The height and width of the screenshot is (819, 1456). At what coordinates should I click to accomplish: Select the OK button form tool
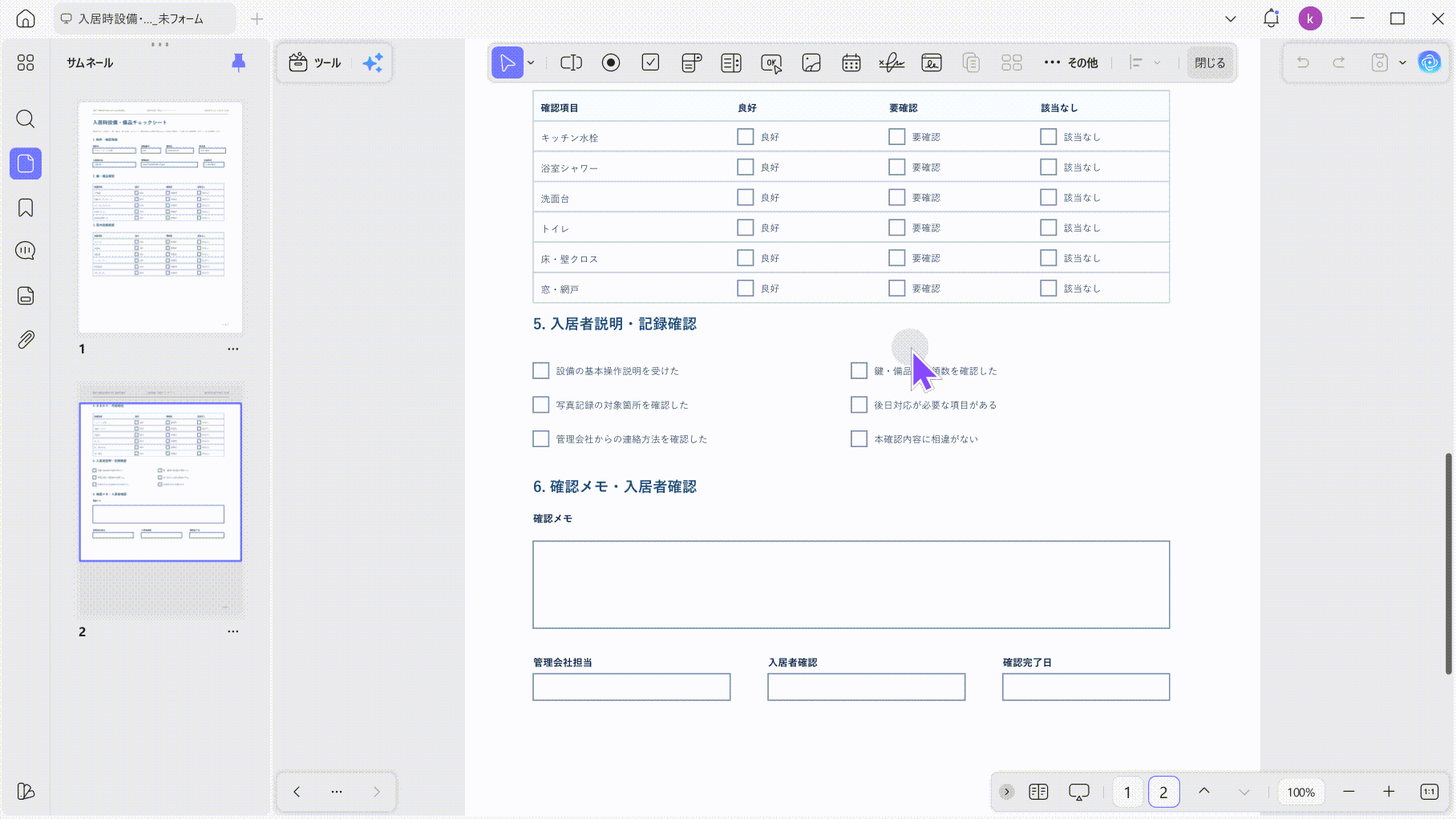coord(771,63)
